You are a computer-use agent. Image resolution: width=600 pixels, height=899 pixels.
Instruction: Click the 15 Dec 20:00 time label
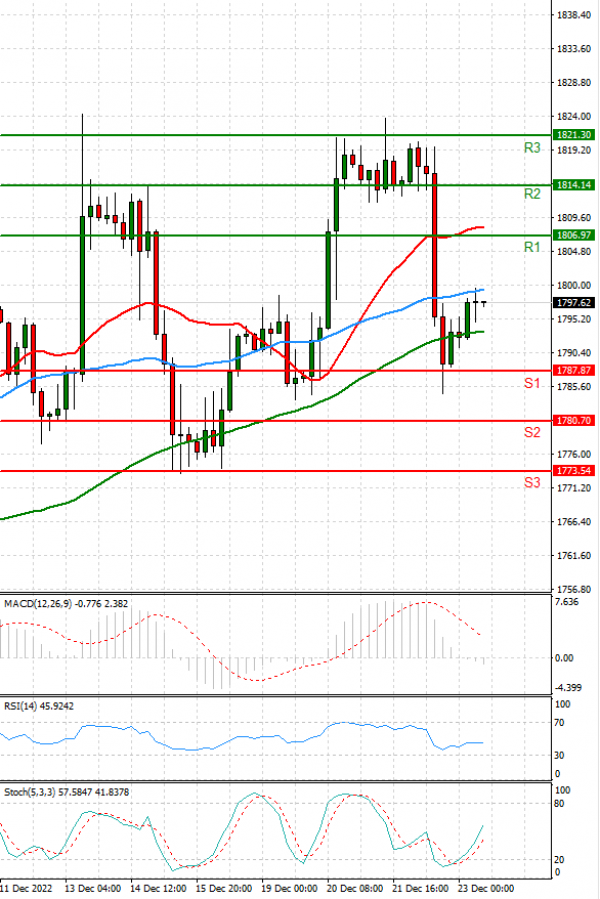[x=224, y=889]
